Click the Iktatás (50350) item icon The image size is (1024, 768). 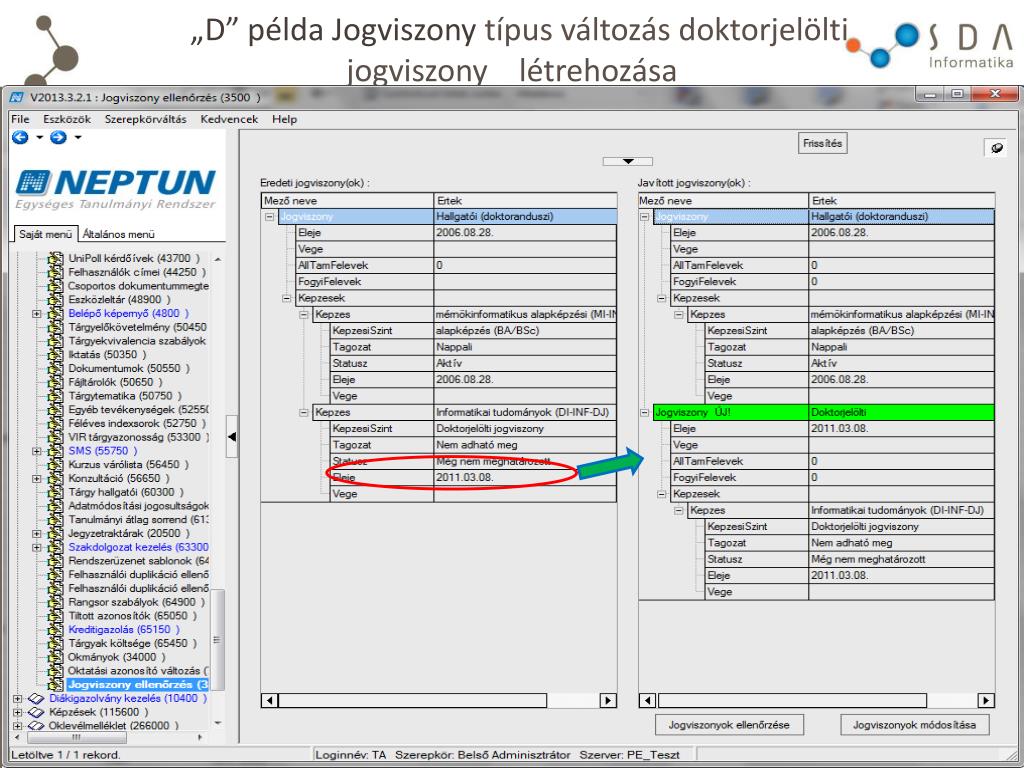[56, 355]
